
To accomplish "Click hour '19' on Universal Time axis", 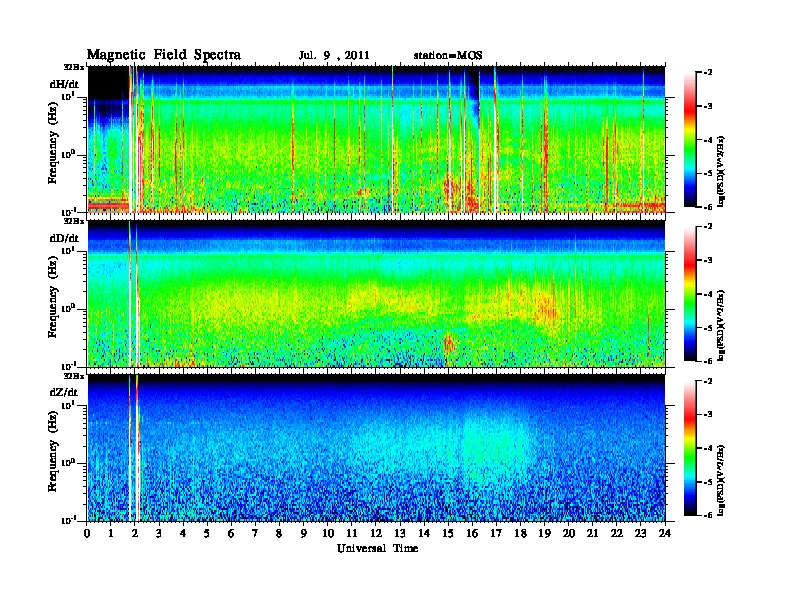I will pos(544,534).
